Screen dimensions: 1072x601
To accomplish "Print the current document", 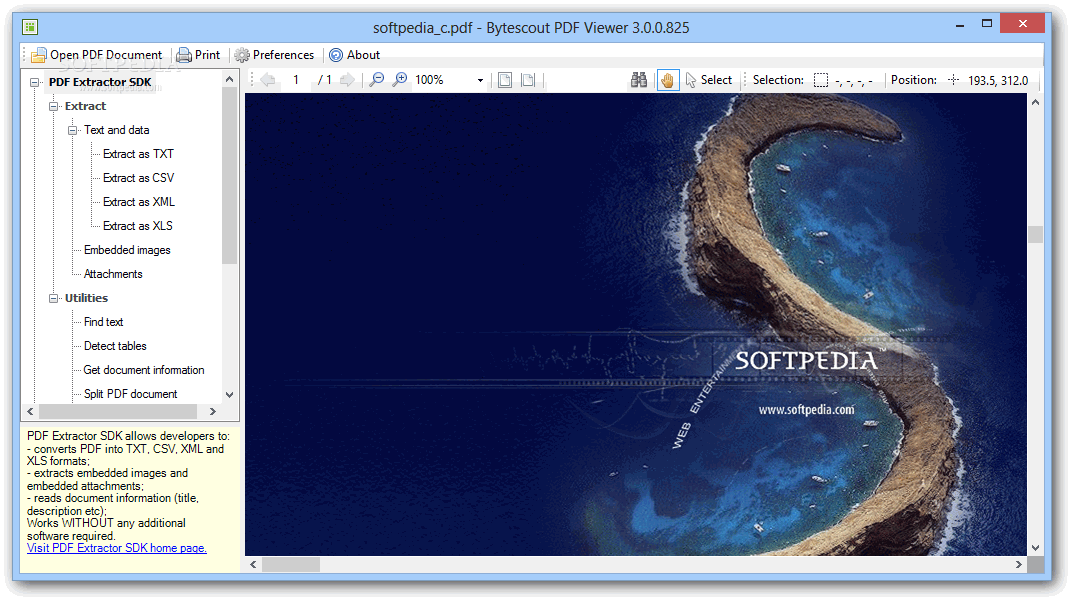I will coord(198,55).
